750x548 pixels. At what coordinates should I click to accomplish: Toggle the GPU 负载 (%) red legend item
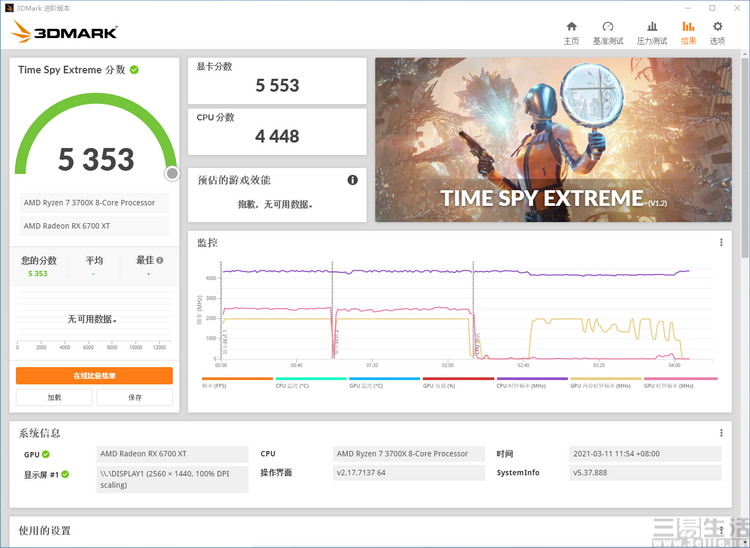[x=458, y=383]
